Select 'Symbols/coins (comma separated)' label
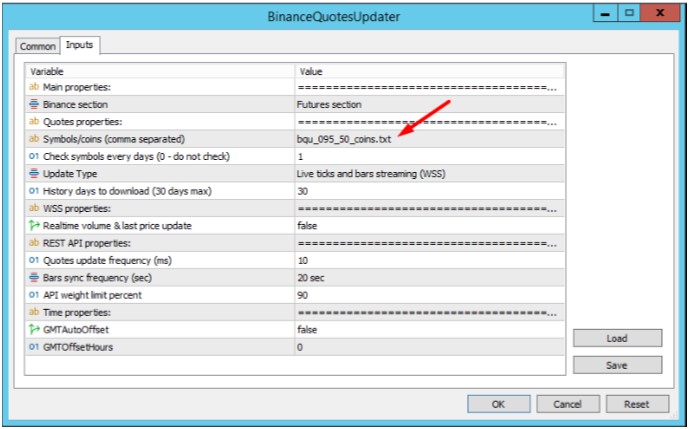 click(114, 139)
